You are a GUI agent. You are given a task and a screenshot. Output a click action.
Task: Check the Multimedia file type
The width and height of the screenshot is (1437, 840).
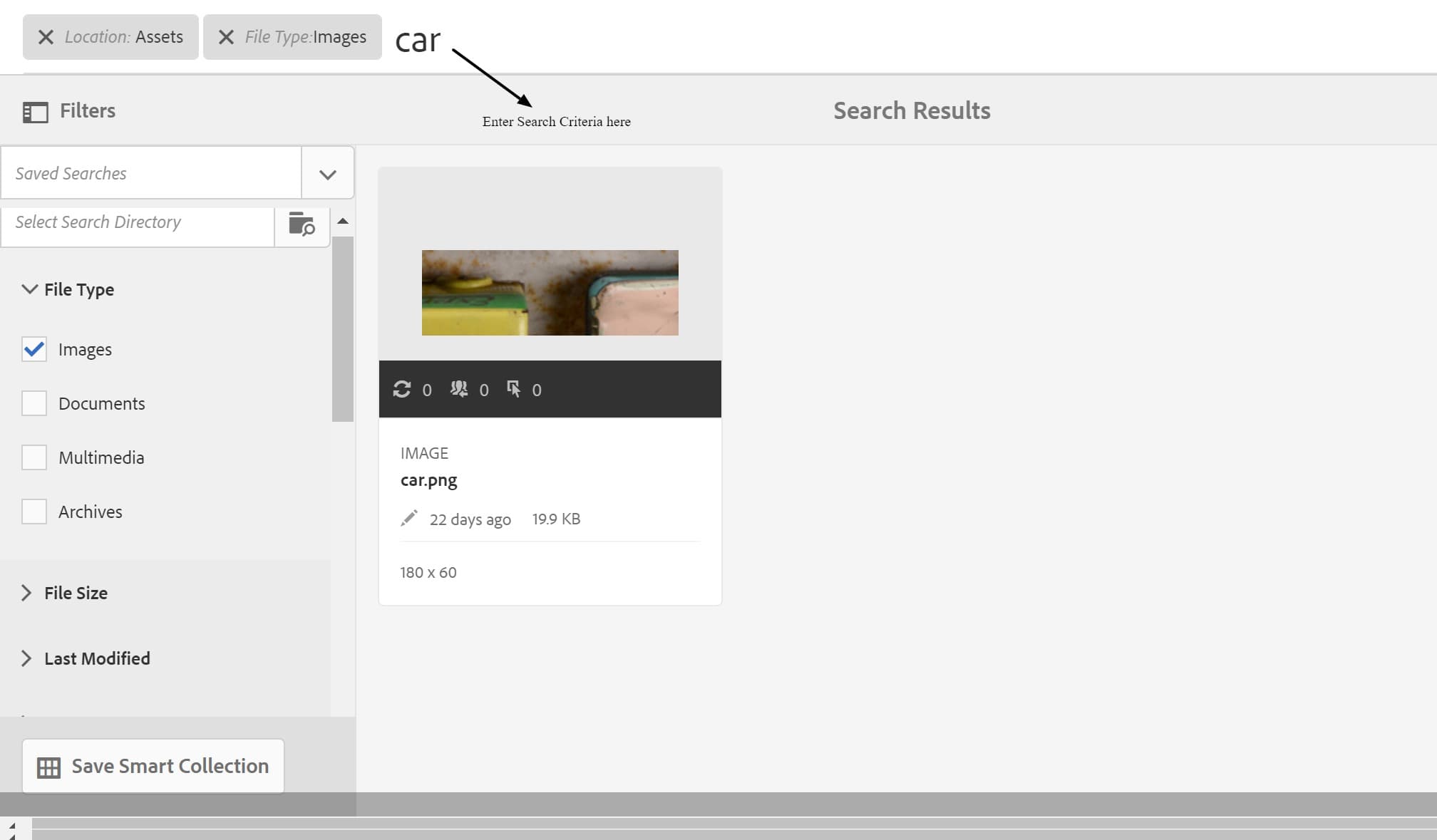click(34, 457)
